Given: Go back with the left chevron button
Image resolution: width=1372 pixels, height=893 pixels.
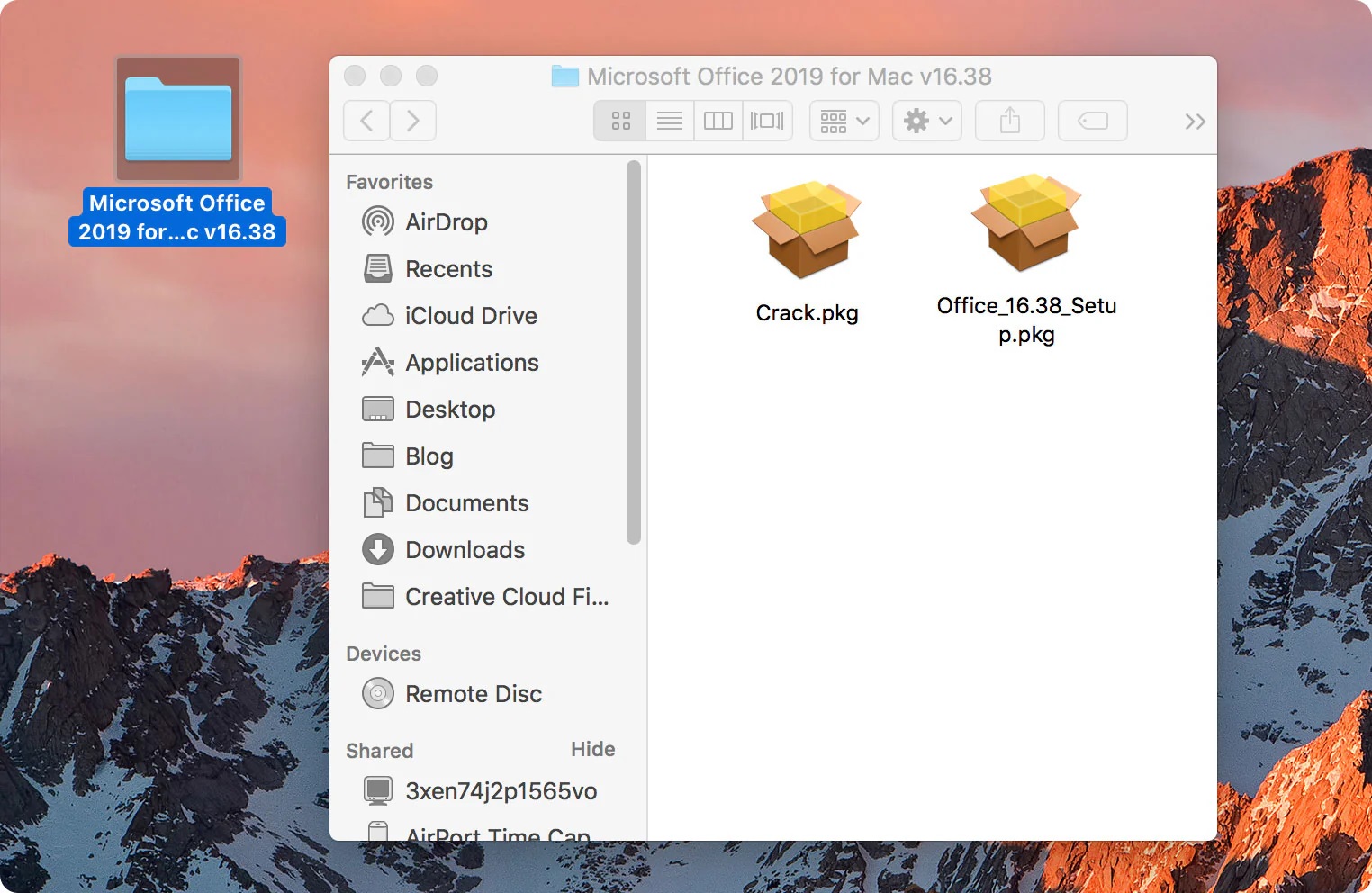Looking at the screenshot, I should coord(366,121).
